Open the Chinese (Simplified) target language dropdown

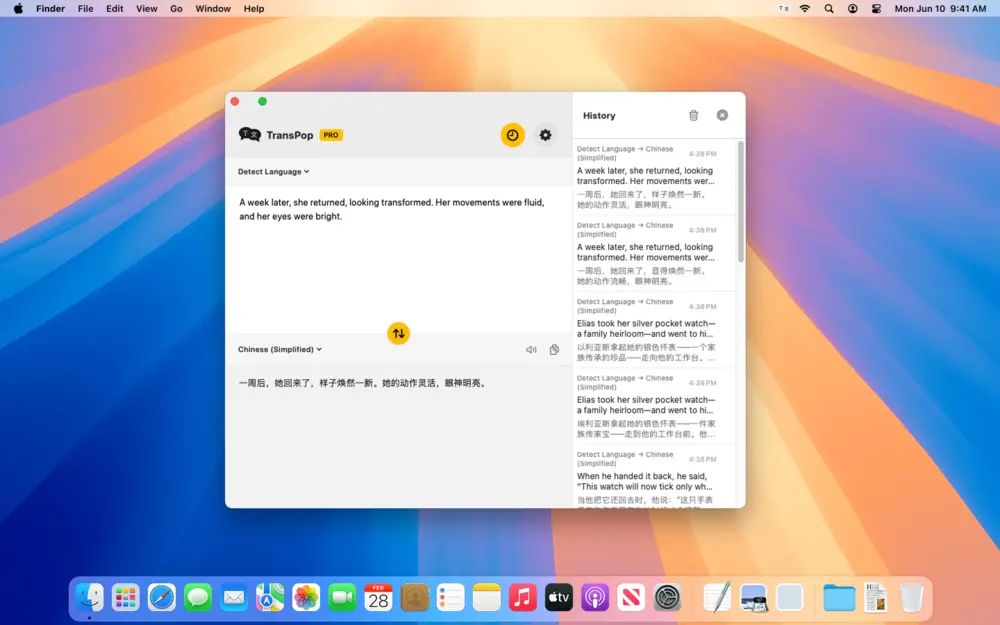tap(280, 349)
